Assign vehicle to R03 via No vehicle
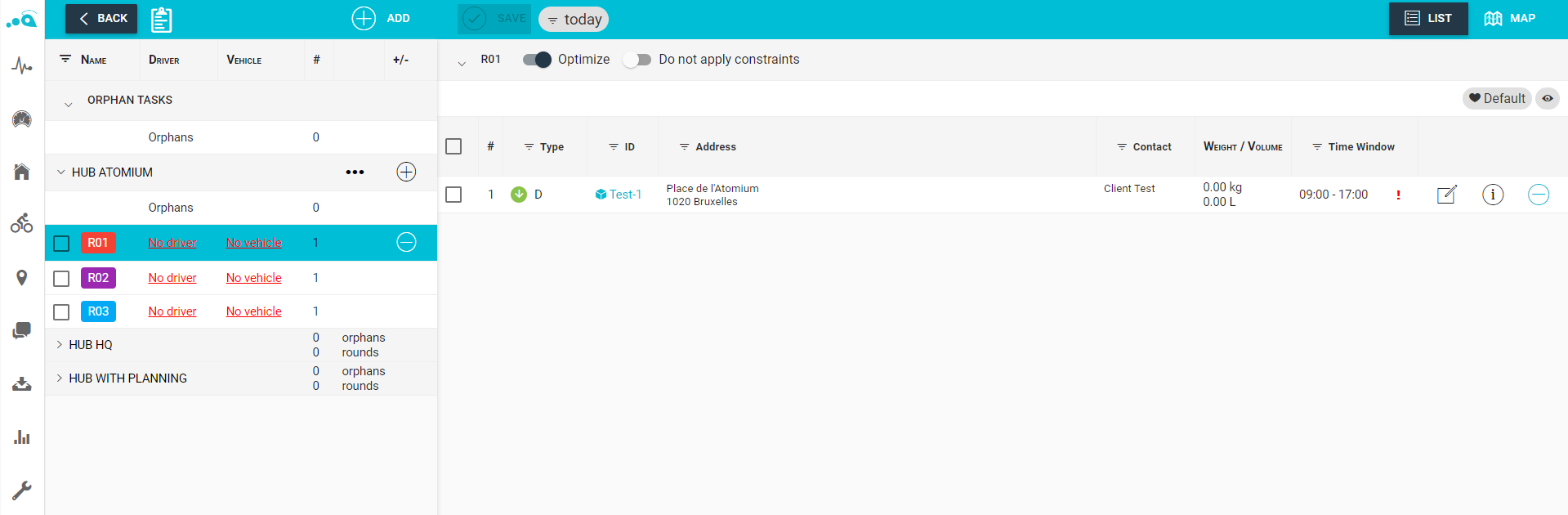 pos(254,311)
